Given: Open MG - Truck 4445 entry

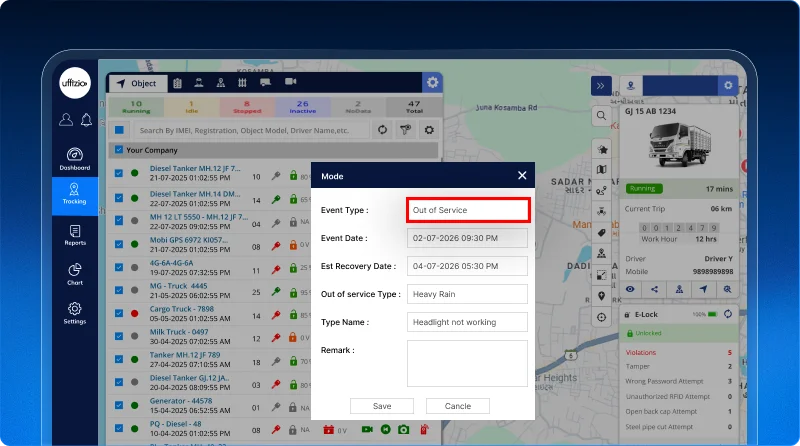Looking at the screenshot, I should (179, 286).
